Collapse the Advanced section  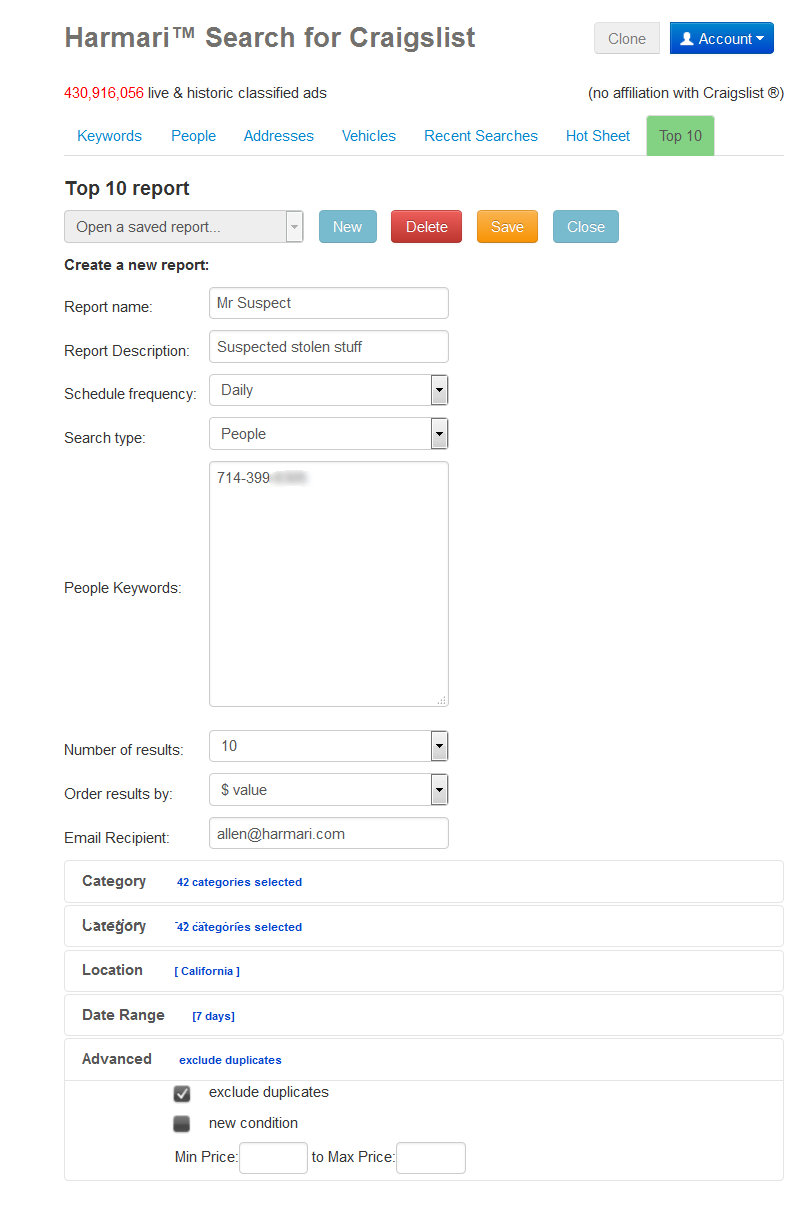point(424,1059)
